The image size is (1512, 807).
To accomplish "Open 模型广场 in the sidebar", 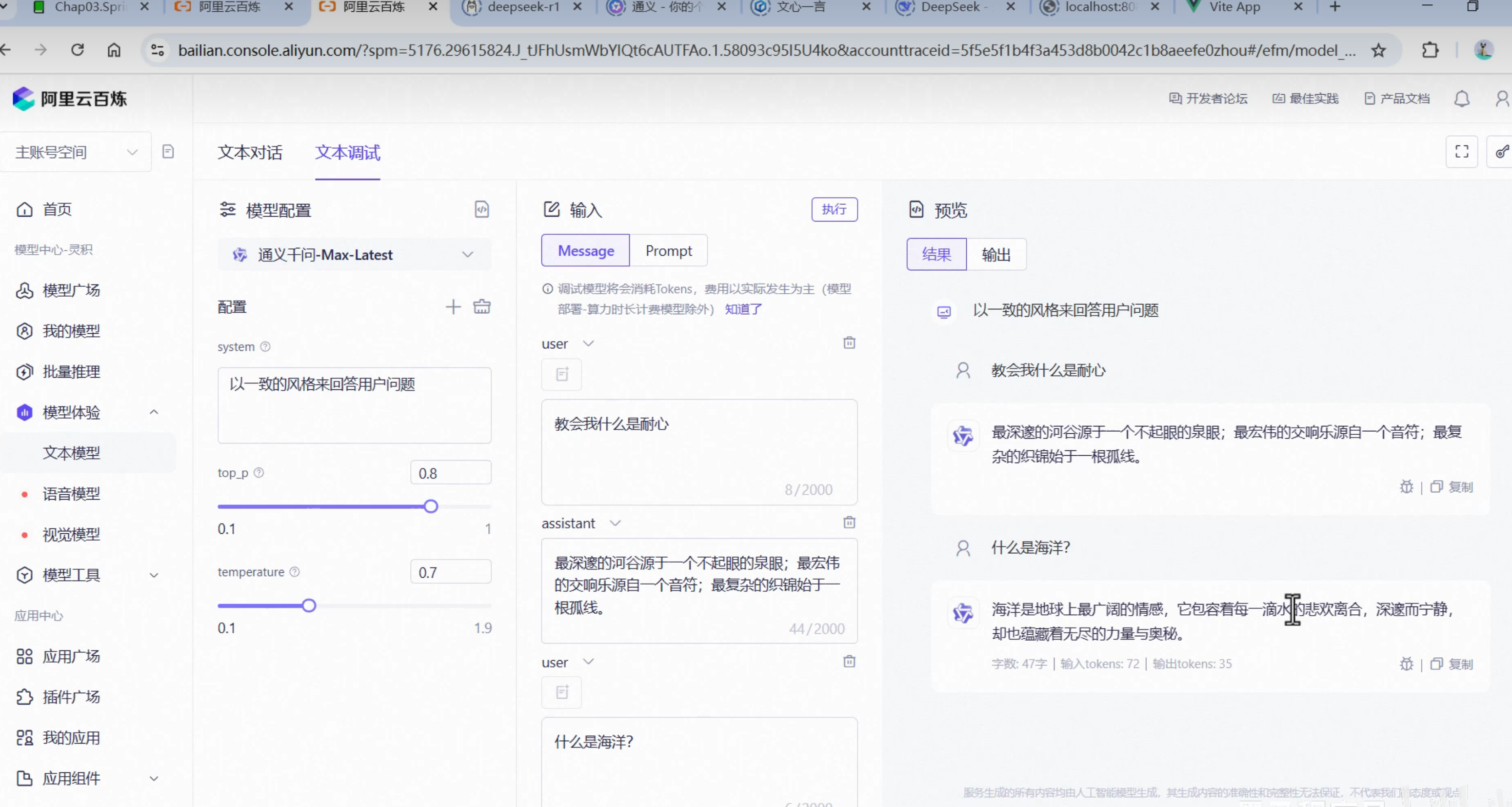I will coord(71,290).
